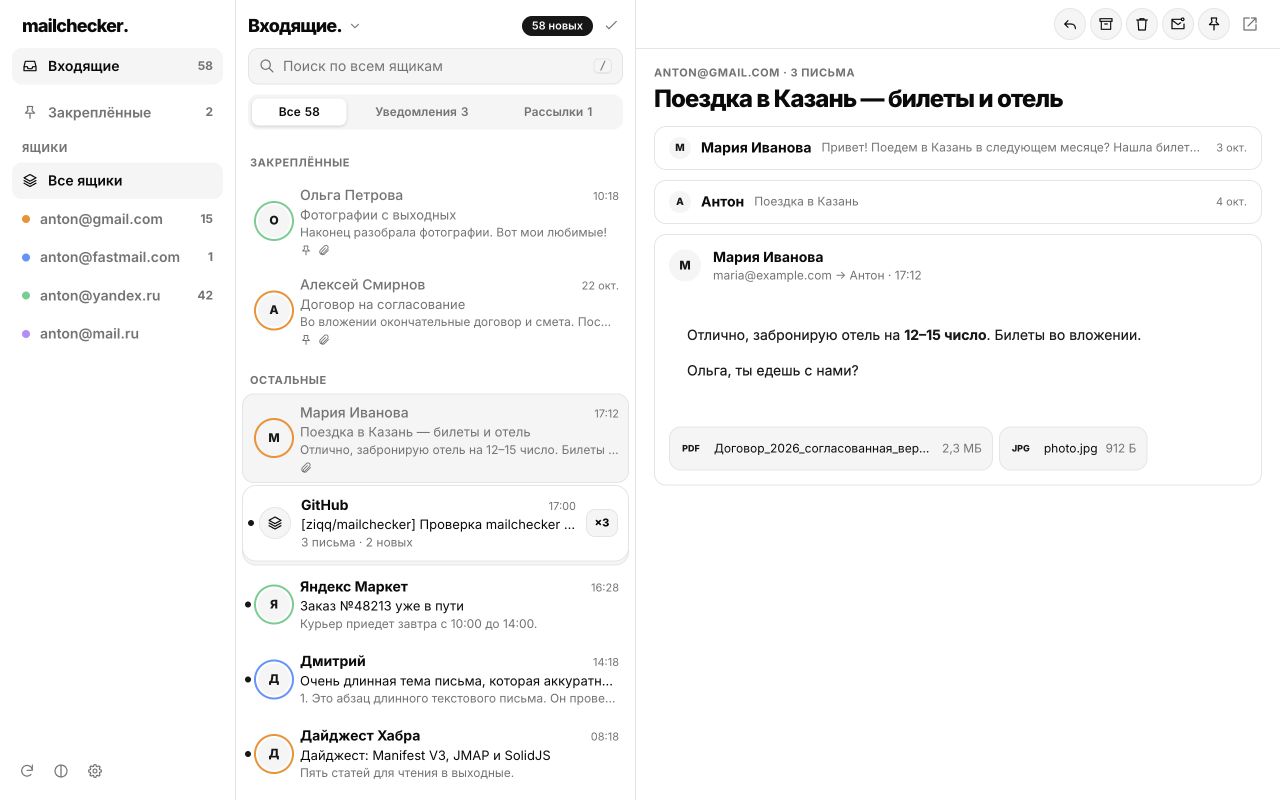Archive the open conversation
The width and height of the screenshot is (1280, 800).
1106,25
